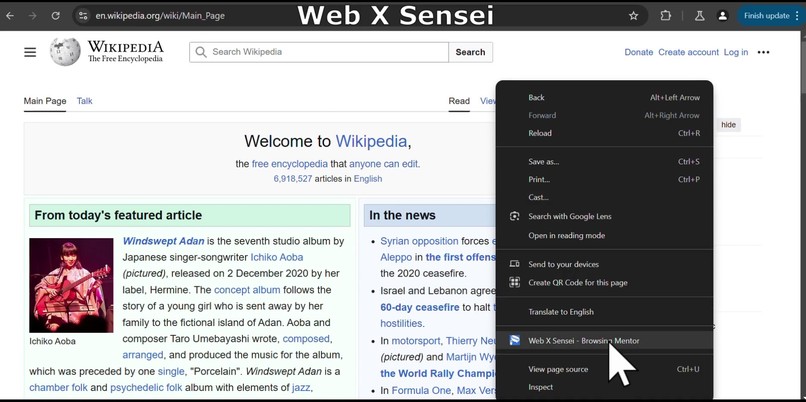Click the browser back arrow
This screenshot has height=402, width=806.
point(10,16)
